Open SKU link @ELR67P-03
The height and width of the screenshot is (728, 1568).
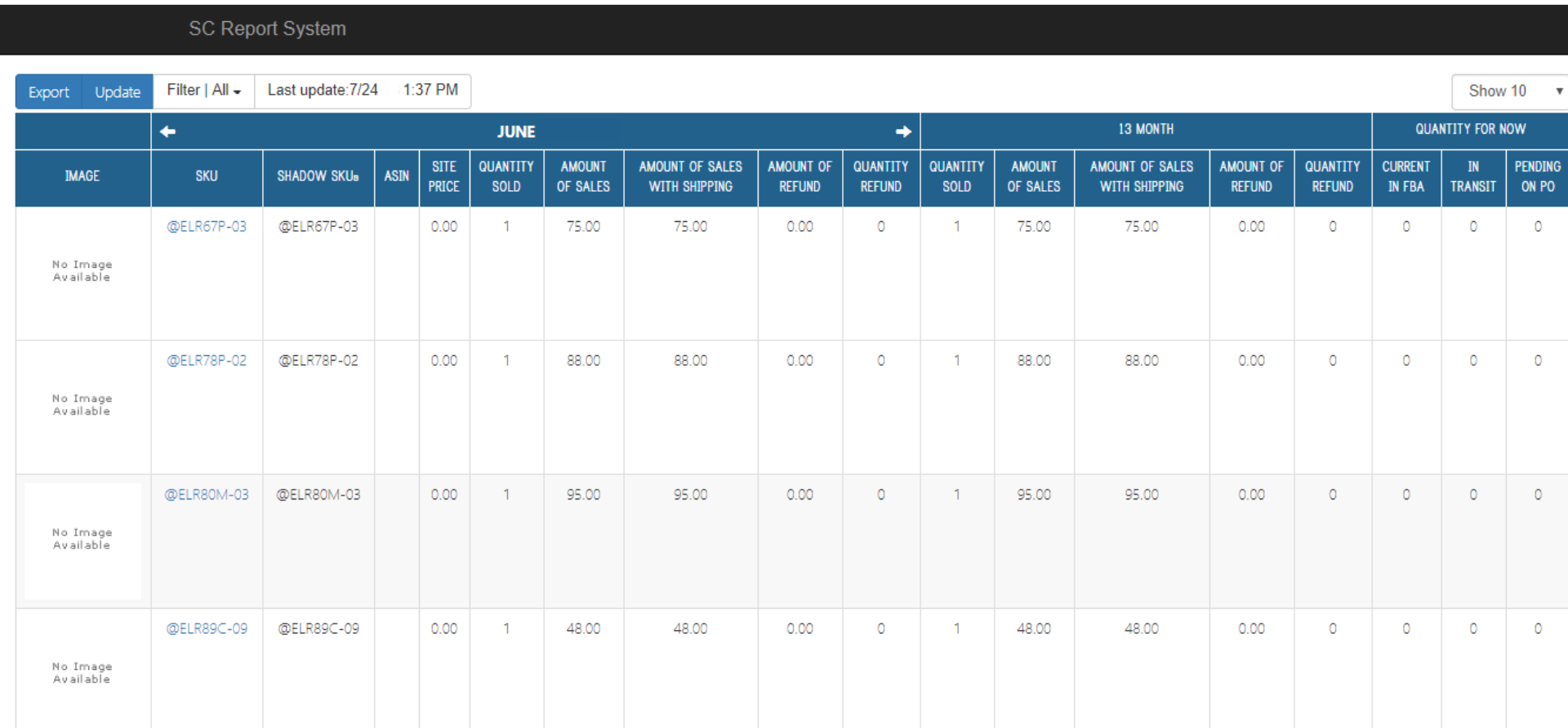click(207, 227)
